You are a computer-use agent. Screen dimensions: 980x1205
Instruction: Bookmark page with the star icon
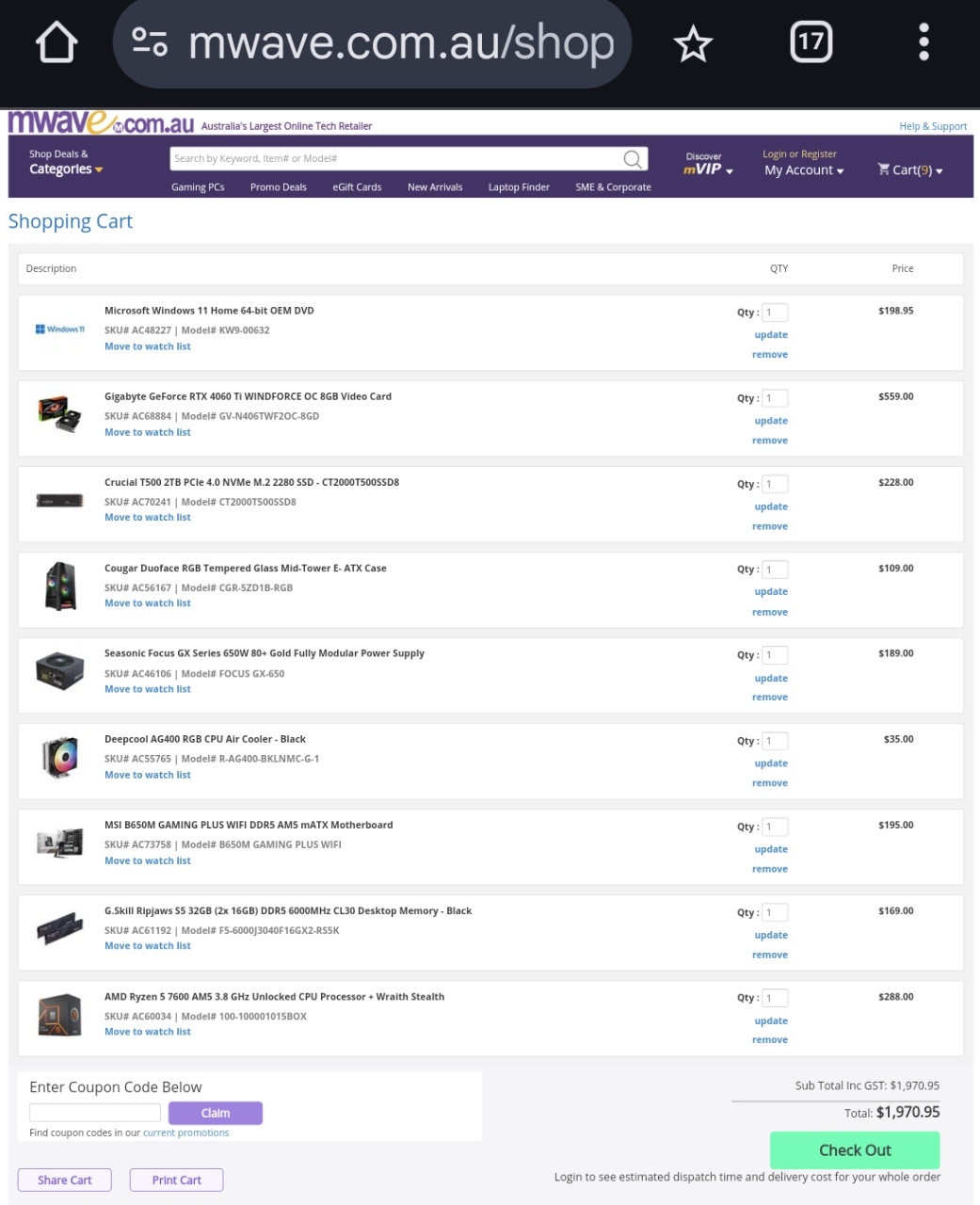point(693,43)
